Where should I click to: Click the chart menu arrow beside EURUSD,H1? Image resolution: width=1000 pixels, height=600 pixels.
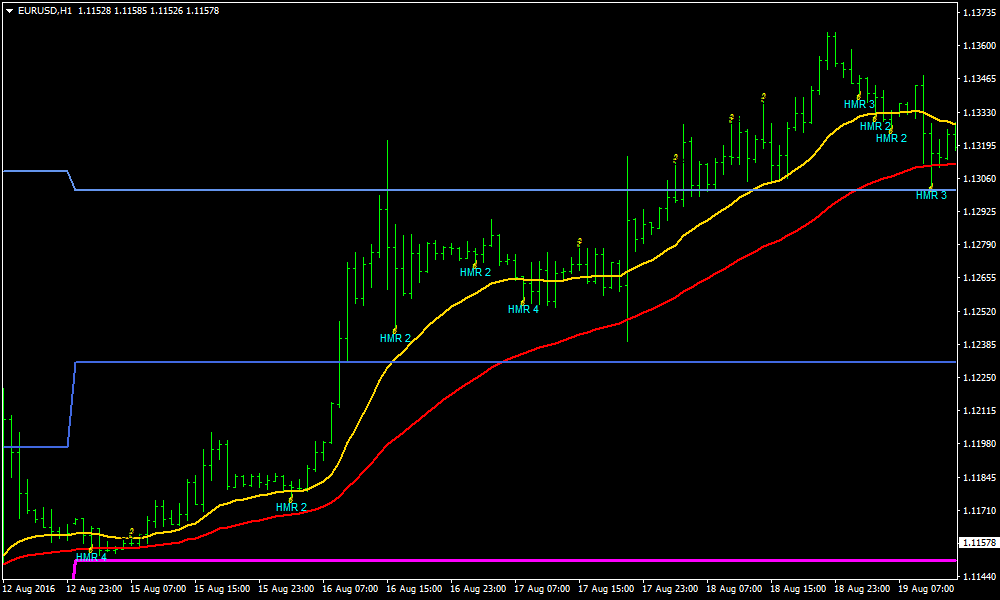[9, 10]
